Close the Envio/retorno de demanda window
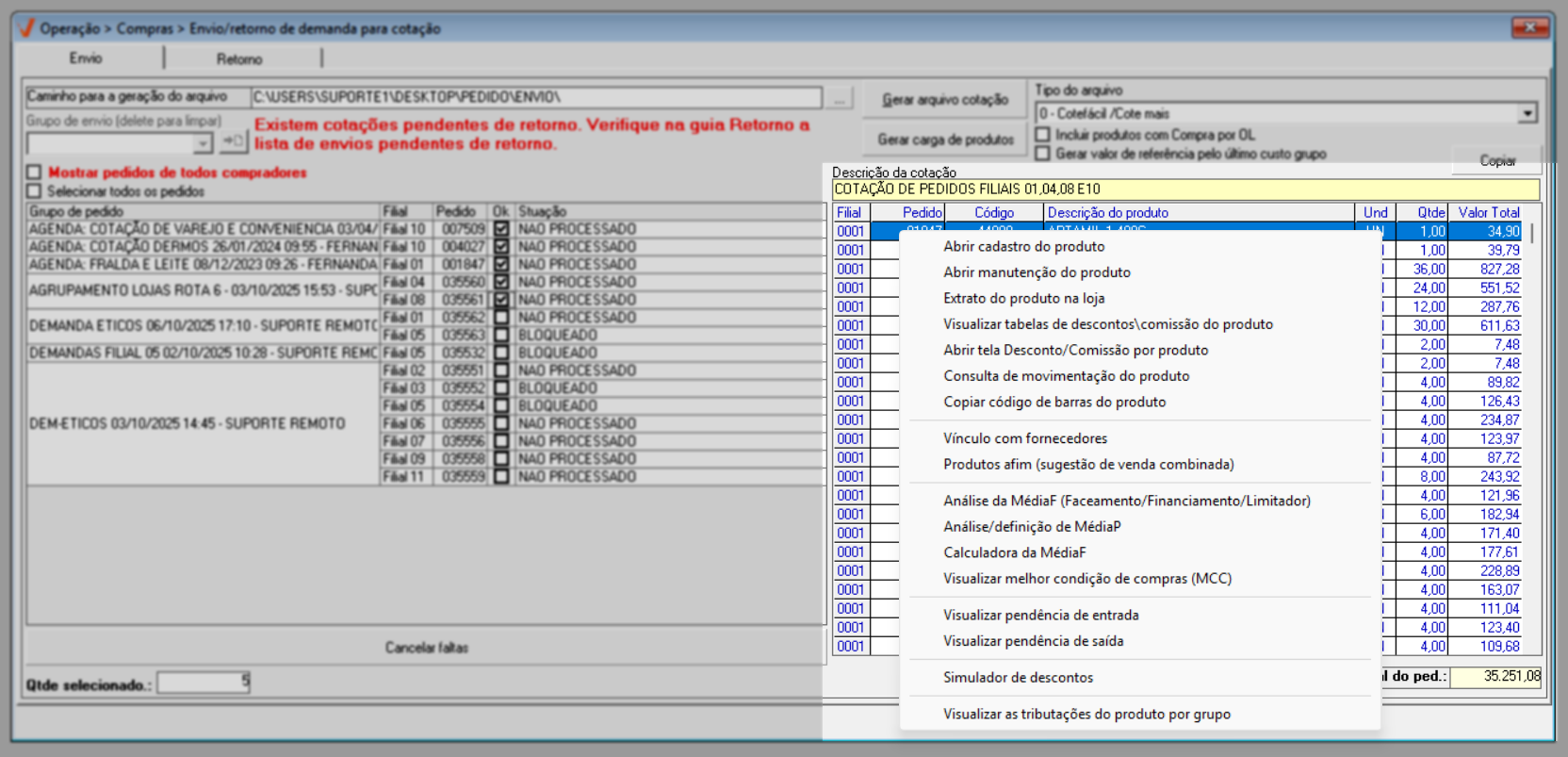The height and width of the screenshot is (757, 1568). click(1529, 28)
